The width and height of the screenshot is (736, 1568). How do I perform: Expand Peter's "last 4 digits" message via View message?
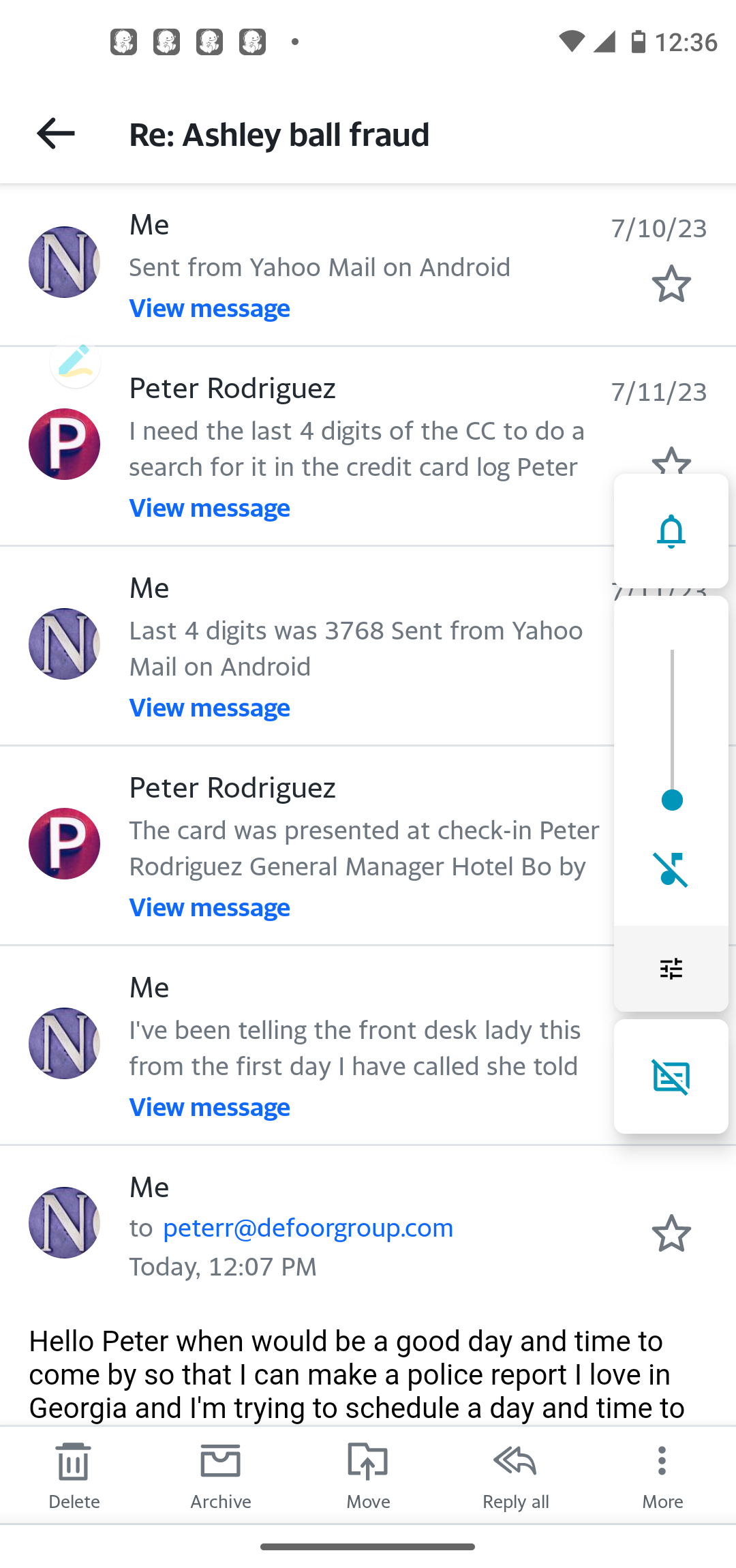click(x=210, y=508)
